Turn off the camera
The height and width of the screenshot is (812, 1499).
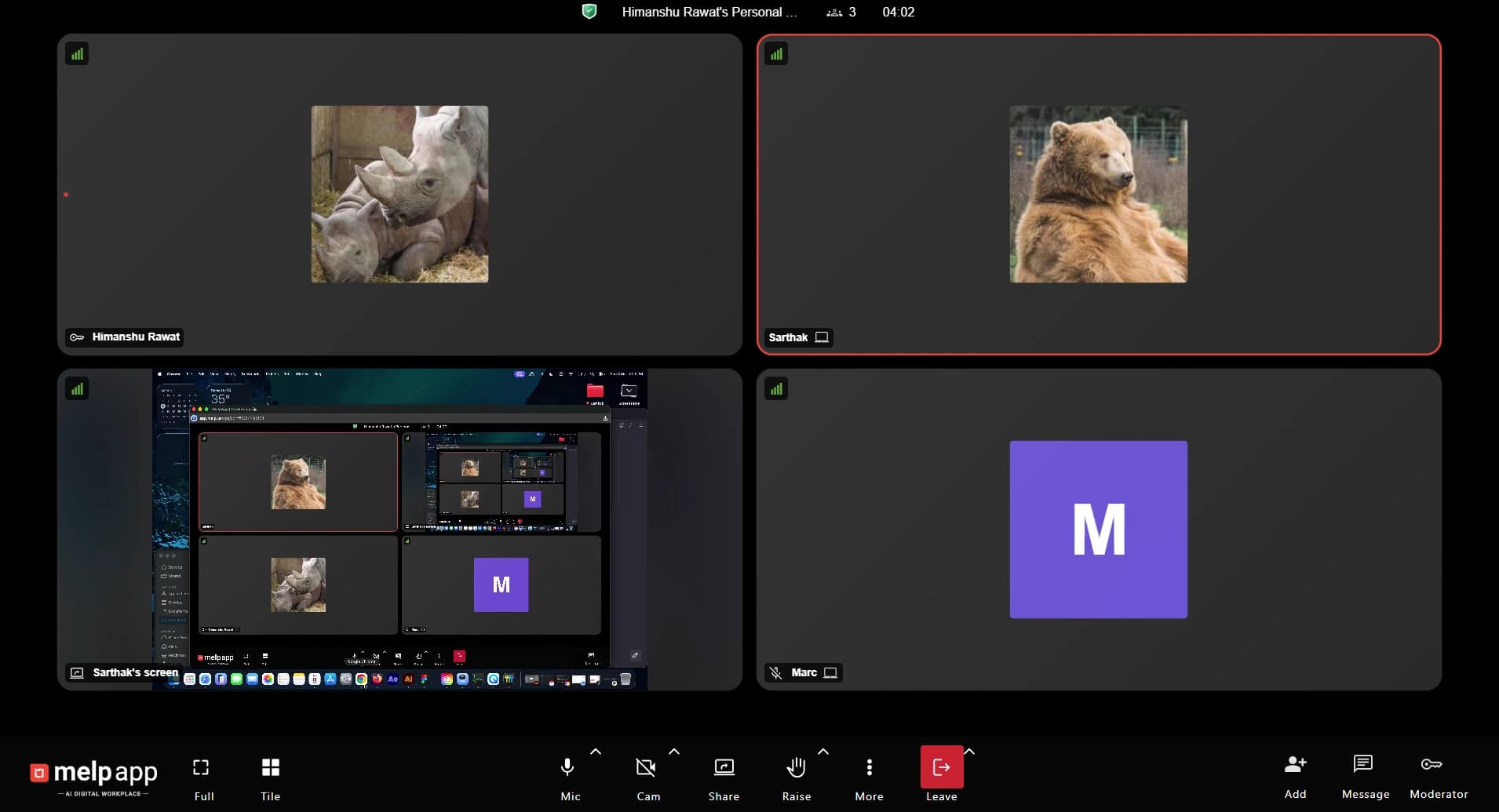[646, 767]
